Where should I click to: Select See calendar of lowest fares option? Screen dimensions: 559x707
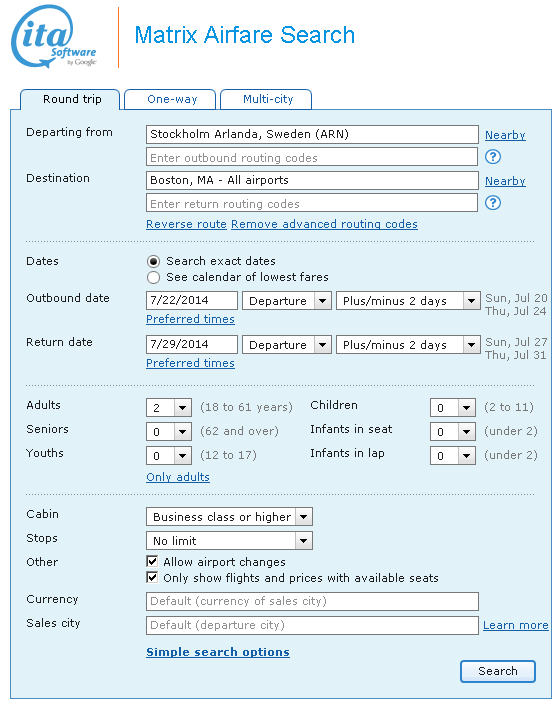(153, 277)
